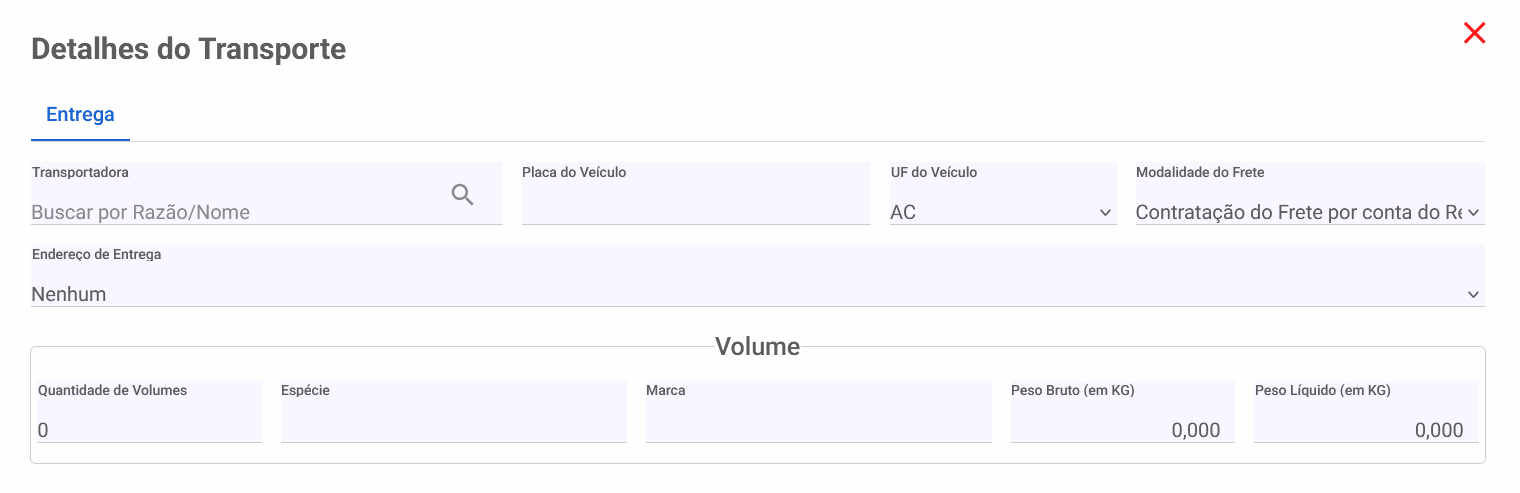Click the Detalhes do Transporte heading
This screenshot has width=1520, height=493.
189,48
